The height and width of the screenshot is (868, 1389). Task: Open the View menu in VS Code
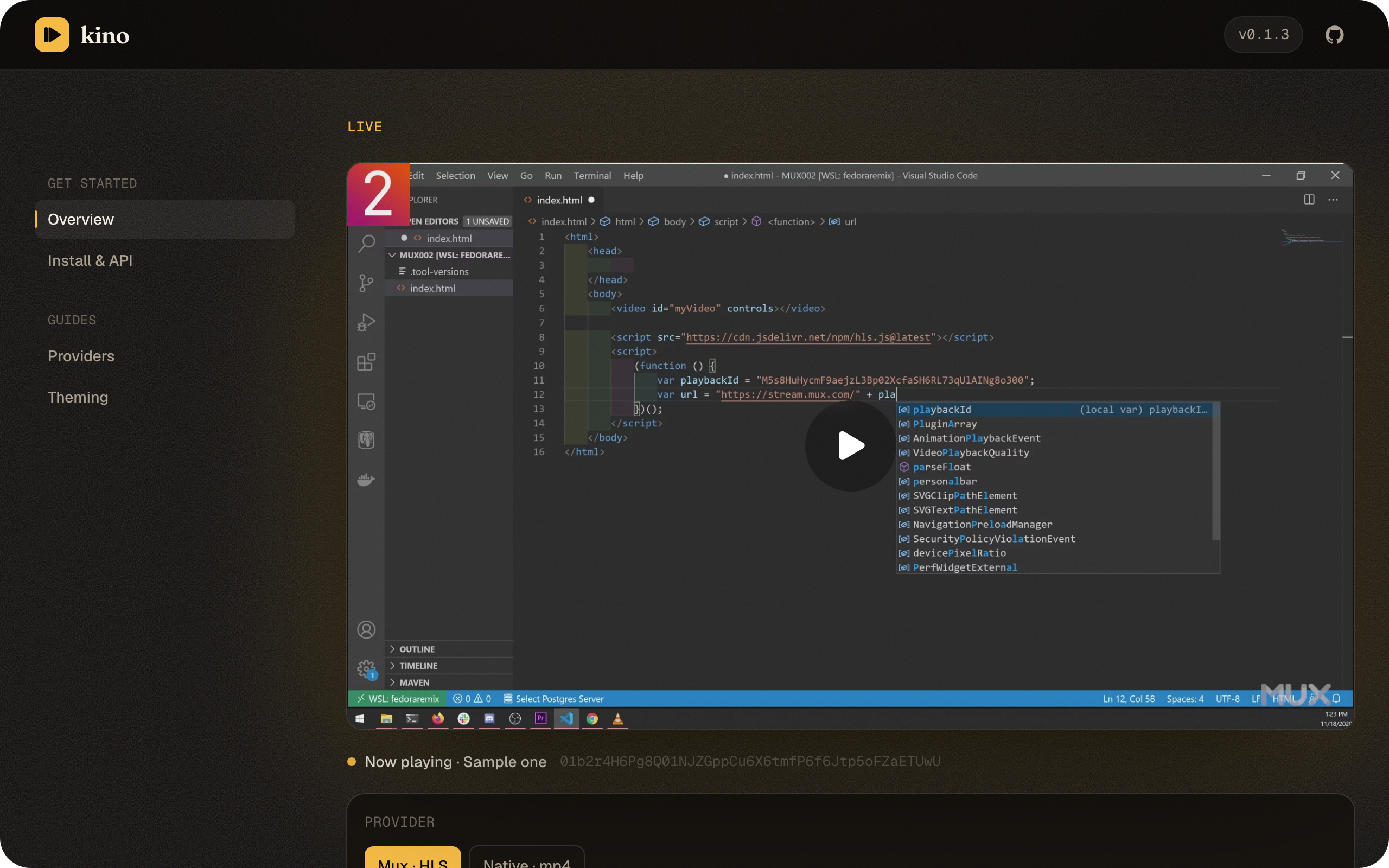[x=498, y=176]
